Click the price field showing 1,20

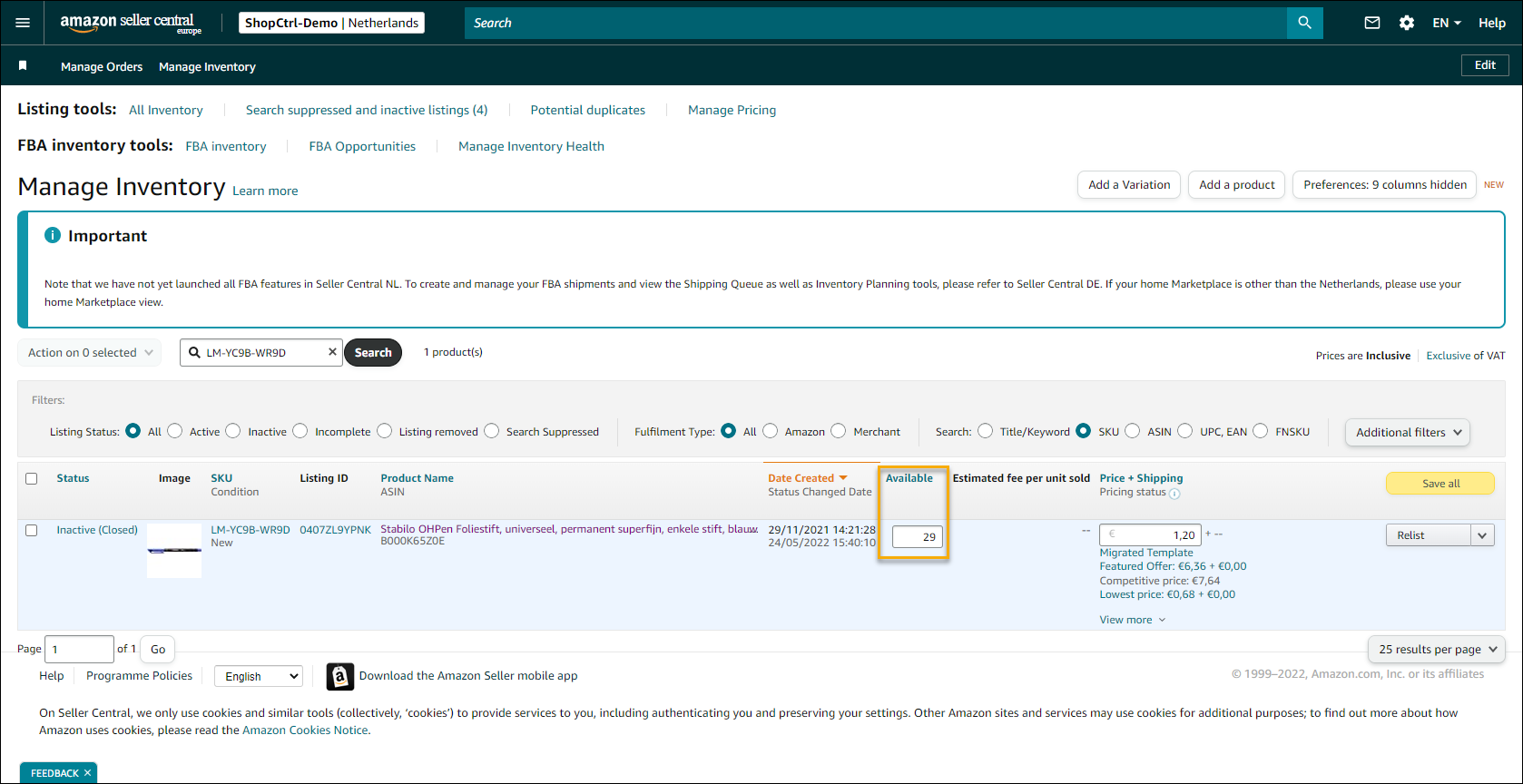point(1150,535)
